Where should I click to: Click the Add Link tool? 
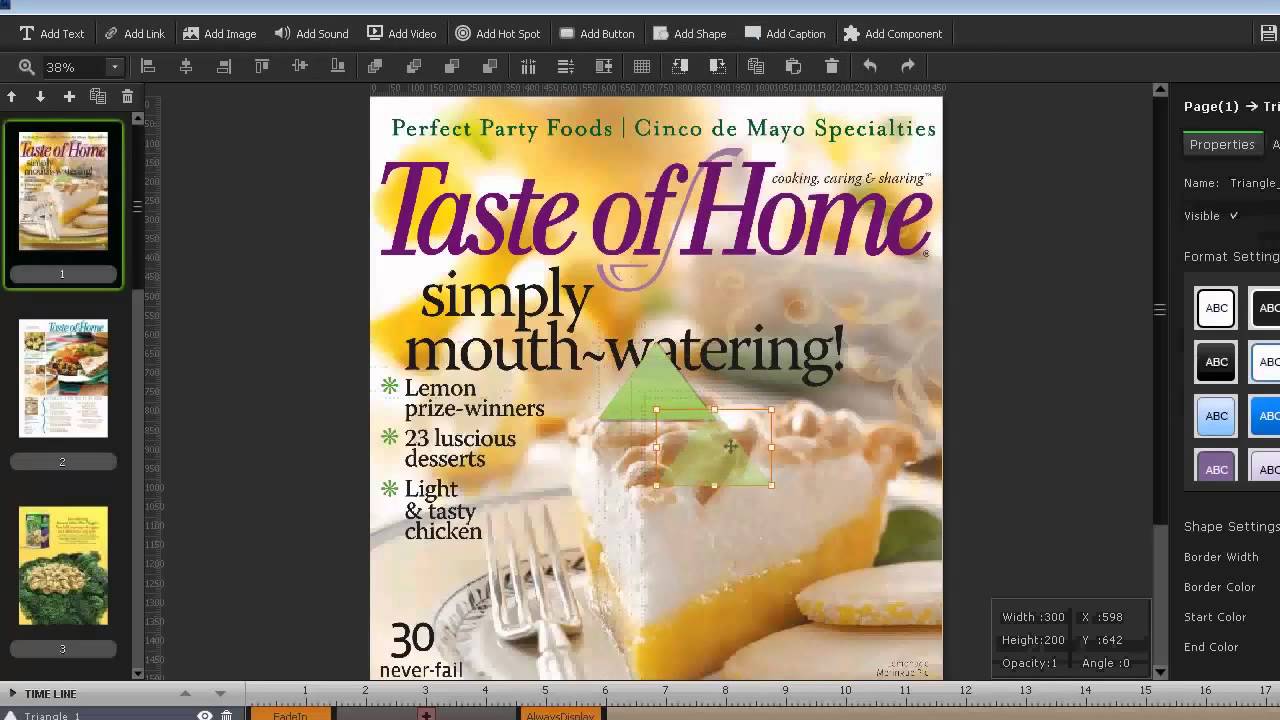pos(134,33)
